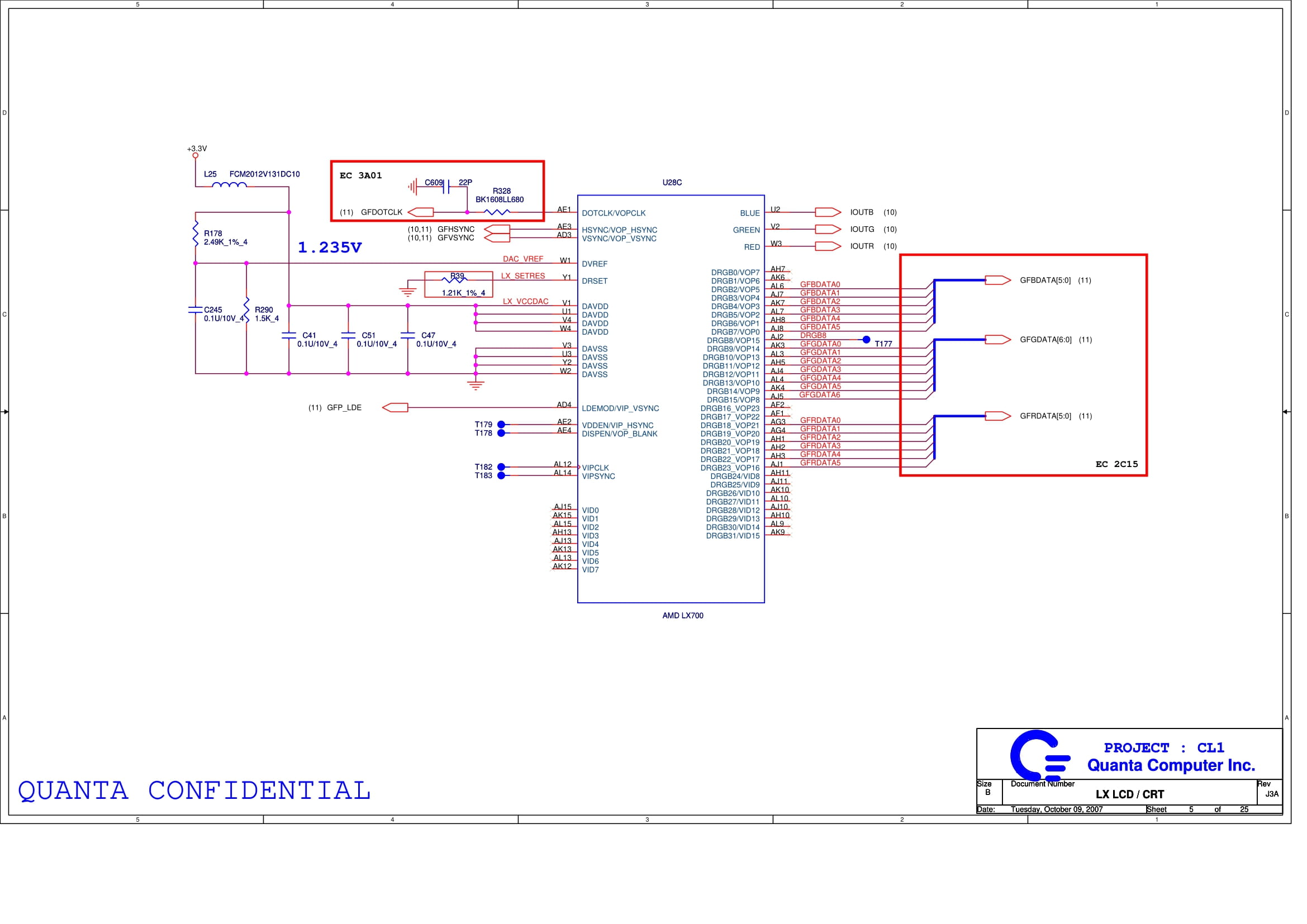The height and width of the screenshot is (924, 1307).
Task: Click test point T182 dot
Action: coord(501,467)
